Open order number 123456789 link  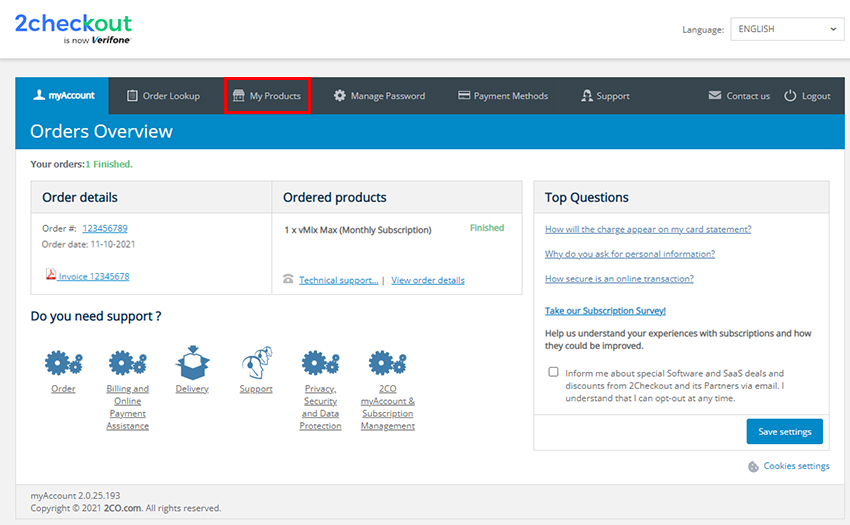[x=105, y=228]
